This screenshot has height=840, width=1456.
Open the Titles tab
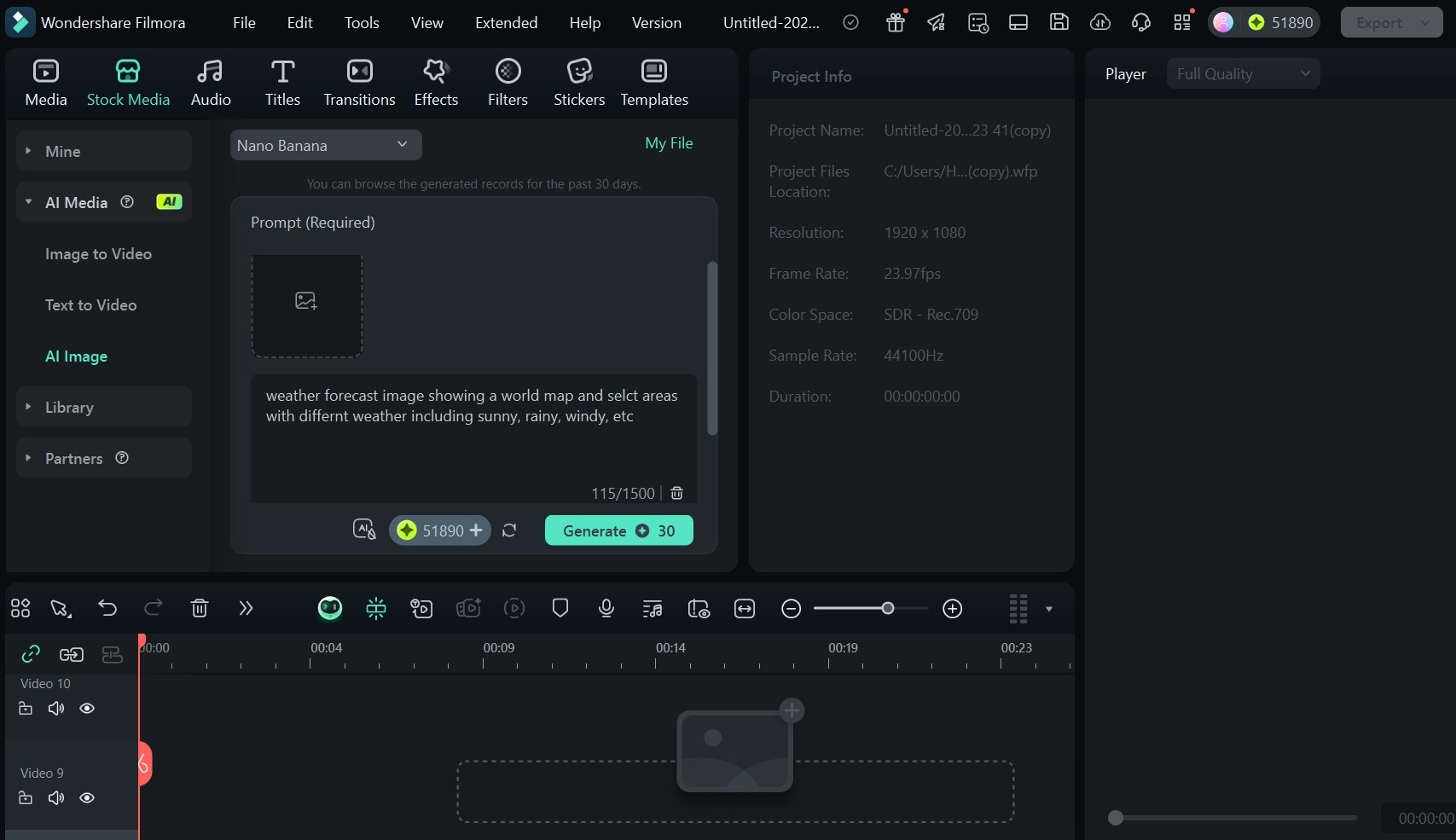pos(282,83)
